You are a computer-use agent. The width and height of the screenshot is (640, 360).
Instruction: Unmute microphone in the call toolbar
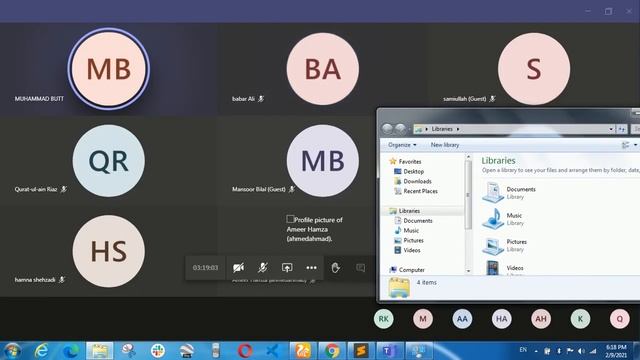pyautogui.click(x=262, y=268)
